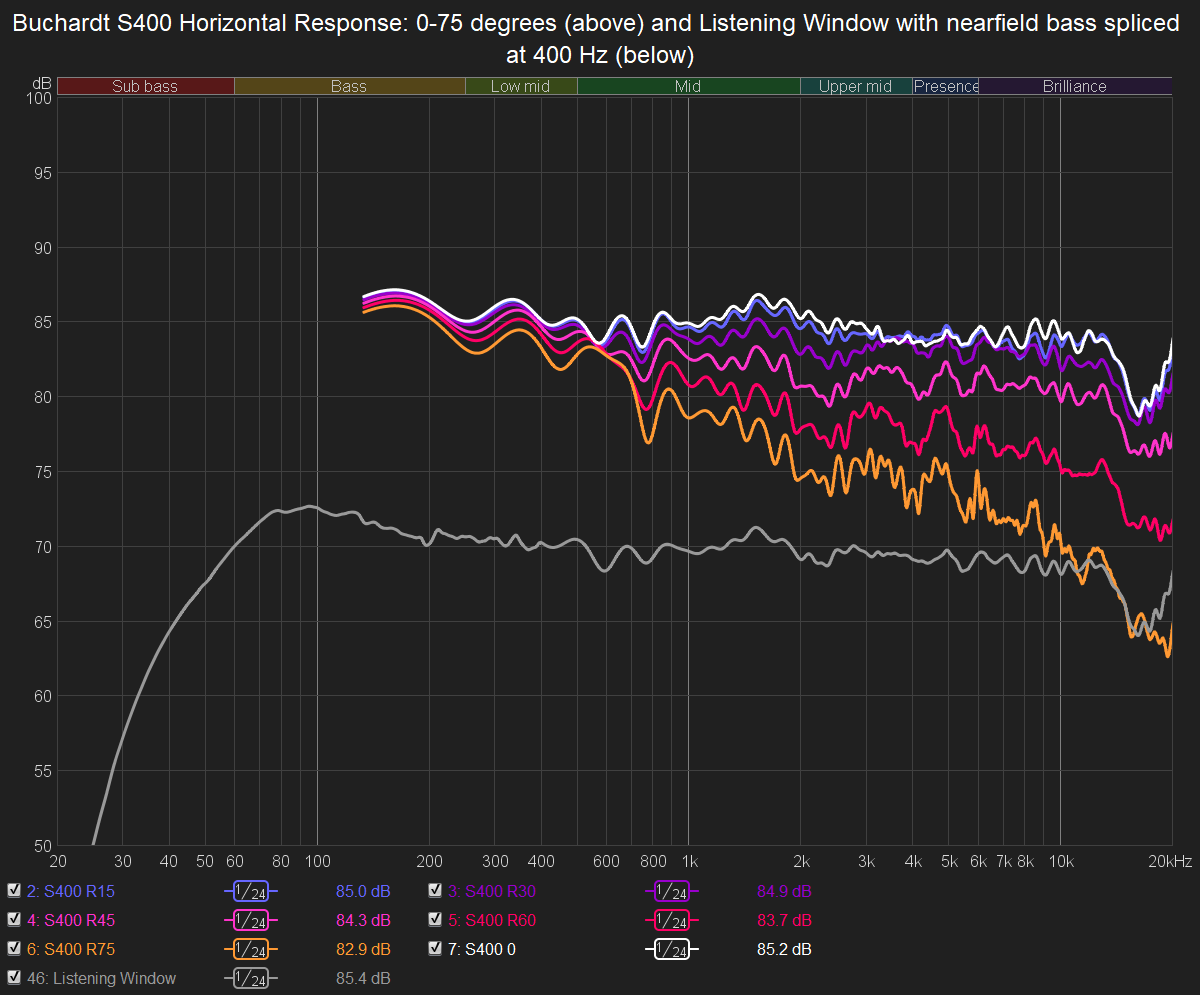The height and width of the screenshot is (995, 1200).
Task: Click the dB unit label on the vertical axis
Action: [42, 84]
